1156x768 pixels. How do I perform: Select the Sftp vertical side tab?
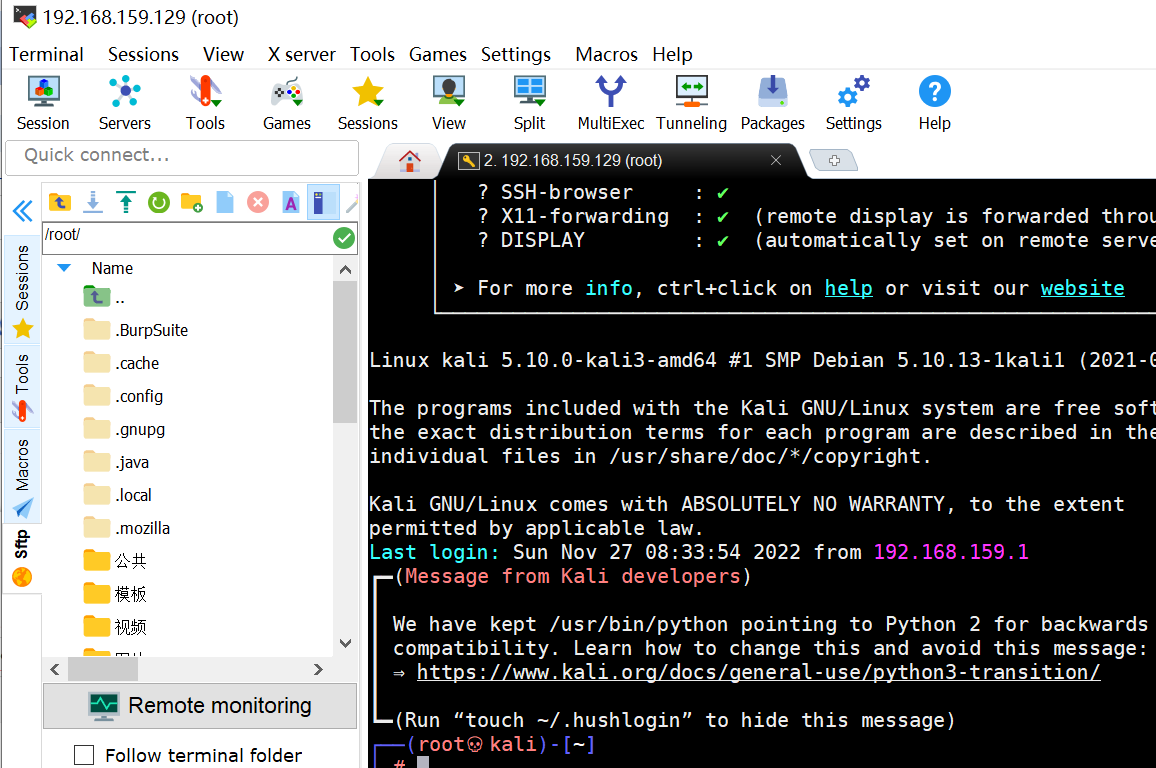point(23,558)
